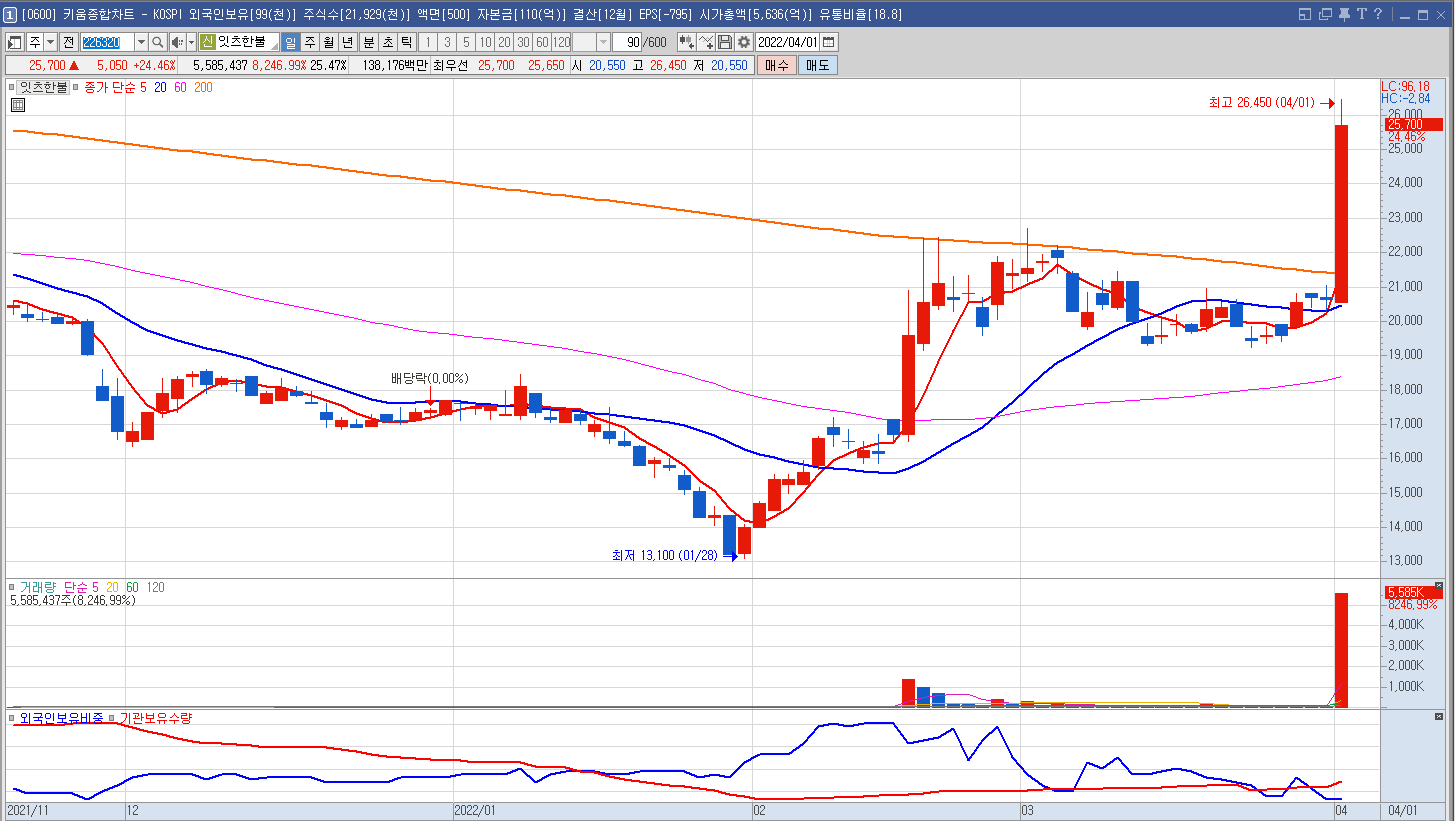1455x821 pixels.
Task: Click the 외국인보유비중 indicator label
Action: 61,717
